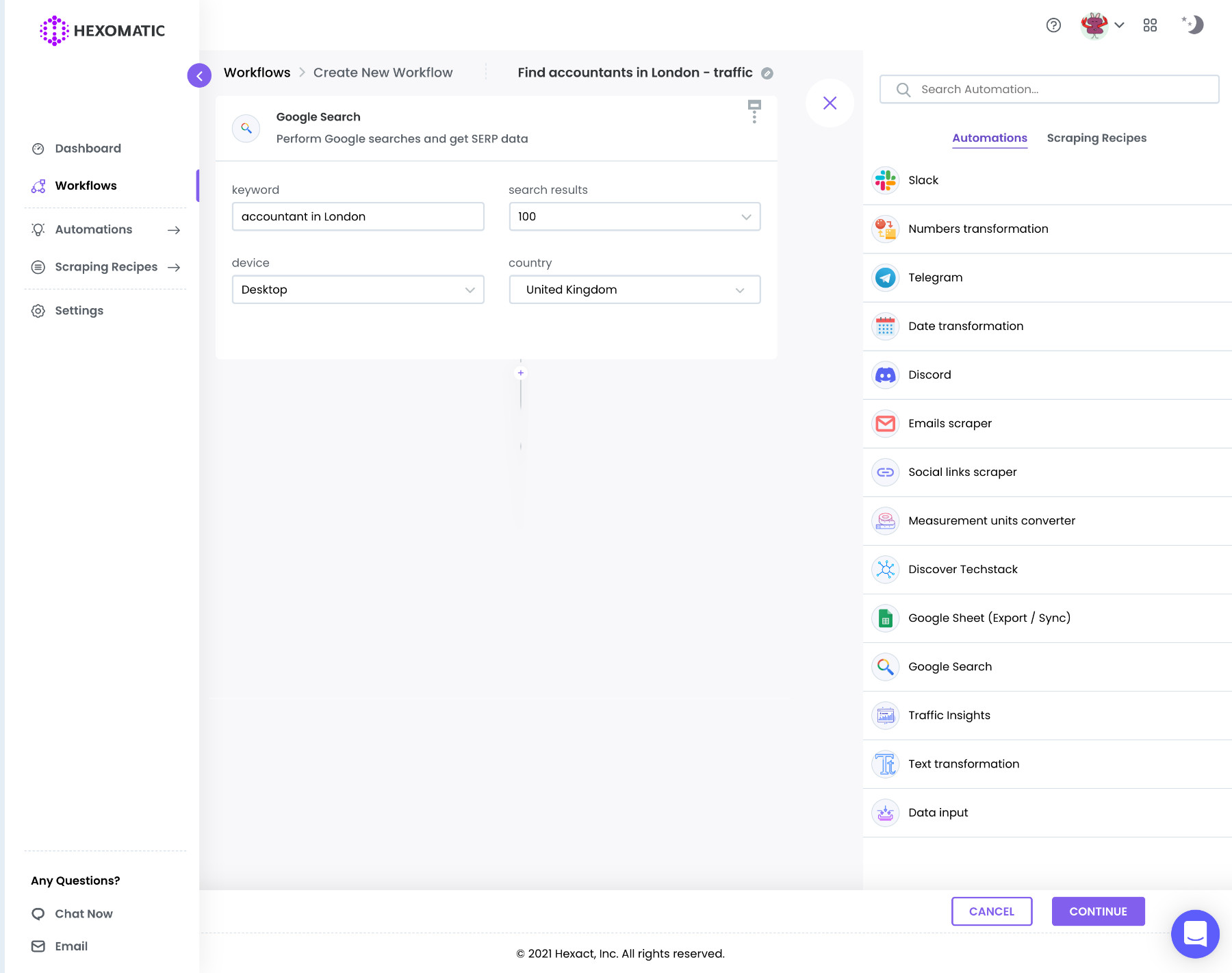Image resolution: width=1232 pixels, height=973 pixels.
Task: Expand Automations submenu arrow in sidebar
Action: [174, 230]
